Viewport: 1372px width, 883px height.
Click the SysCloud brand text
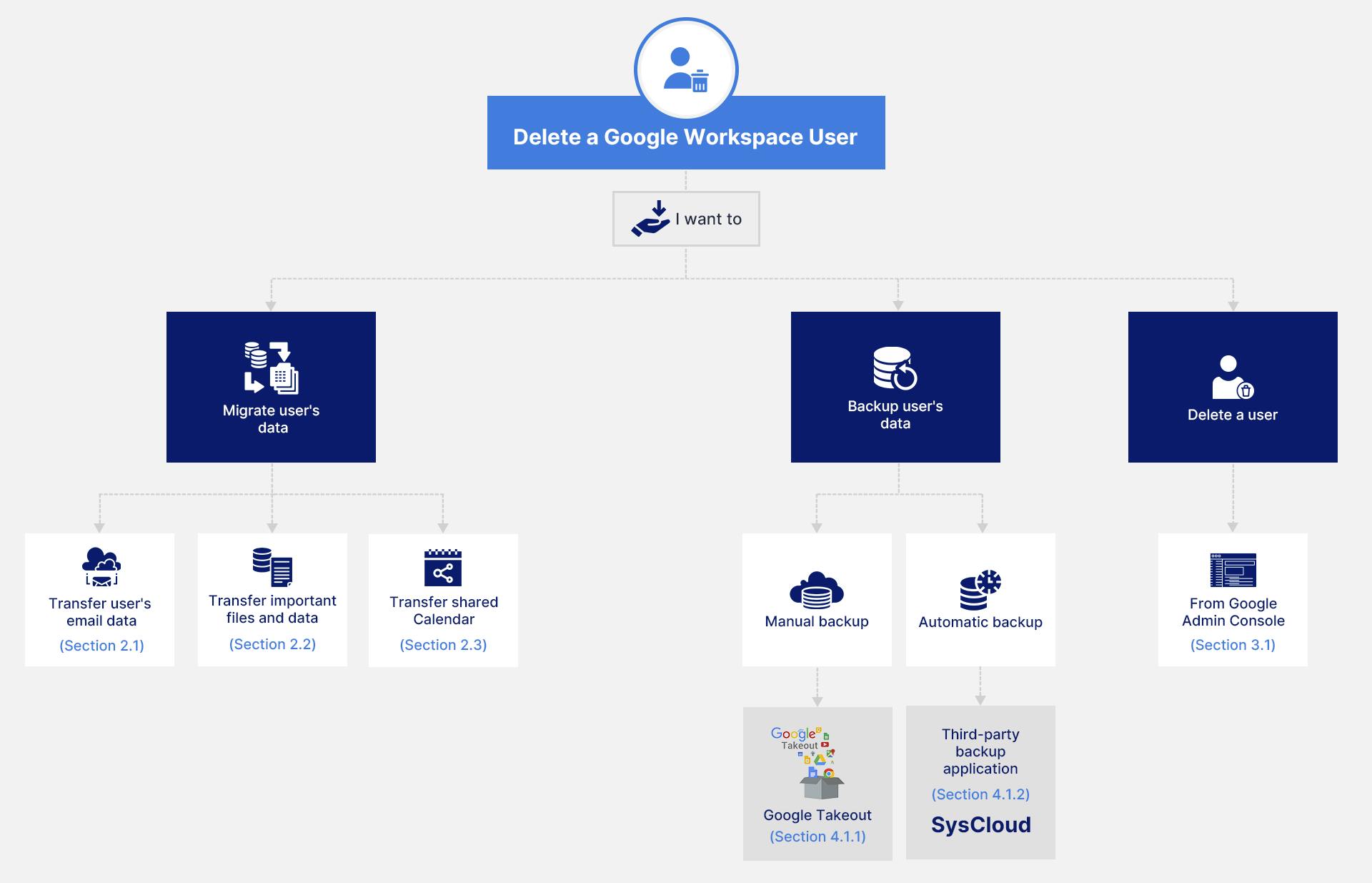(x=980, y=825)
